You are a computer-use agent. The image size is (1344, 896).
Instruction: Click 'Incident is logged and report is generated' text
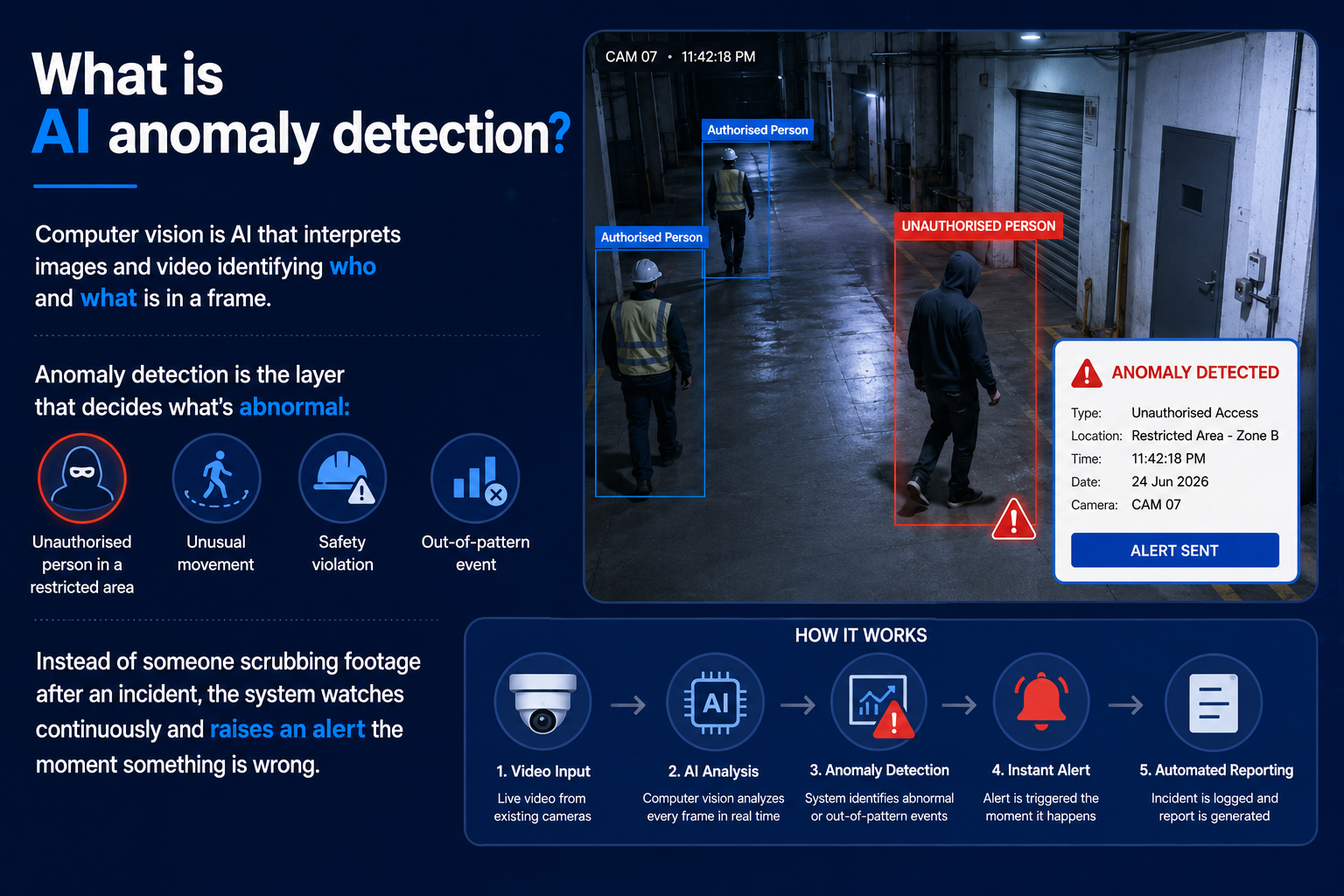click(x=1214, y=807)
